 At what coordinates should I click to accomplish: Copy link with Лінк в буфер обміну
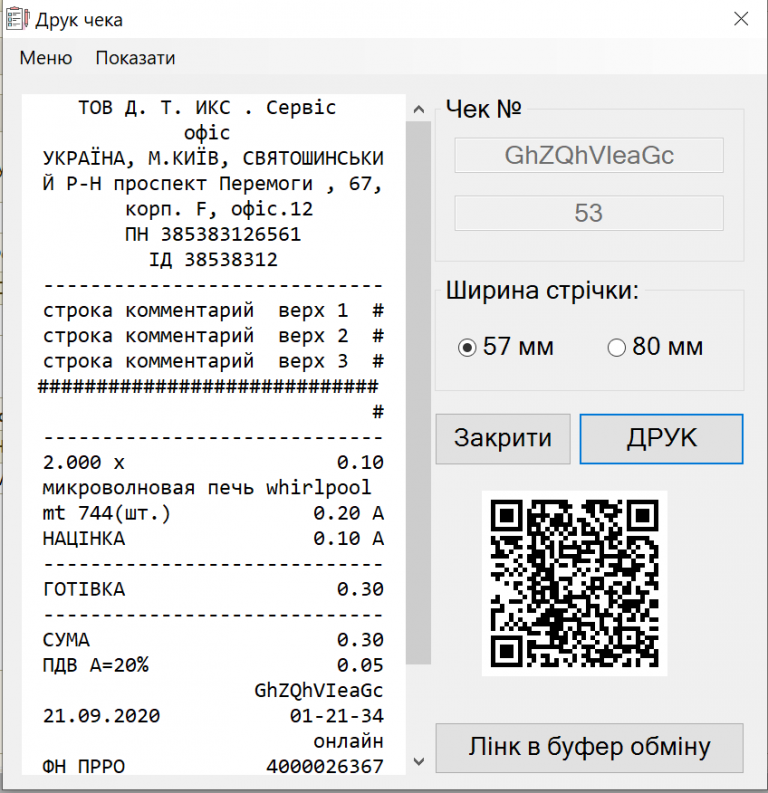589,747
